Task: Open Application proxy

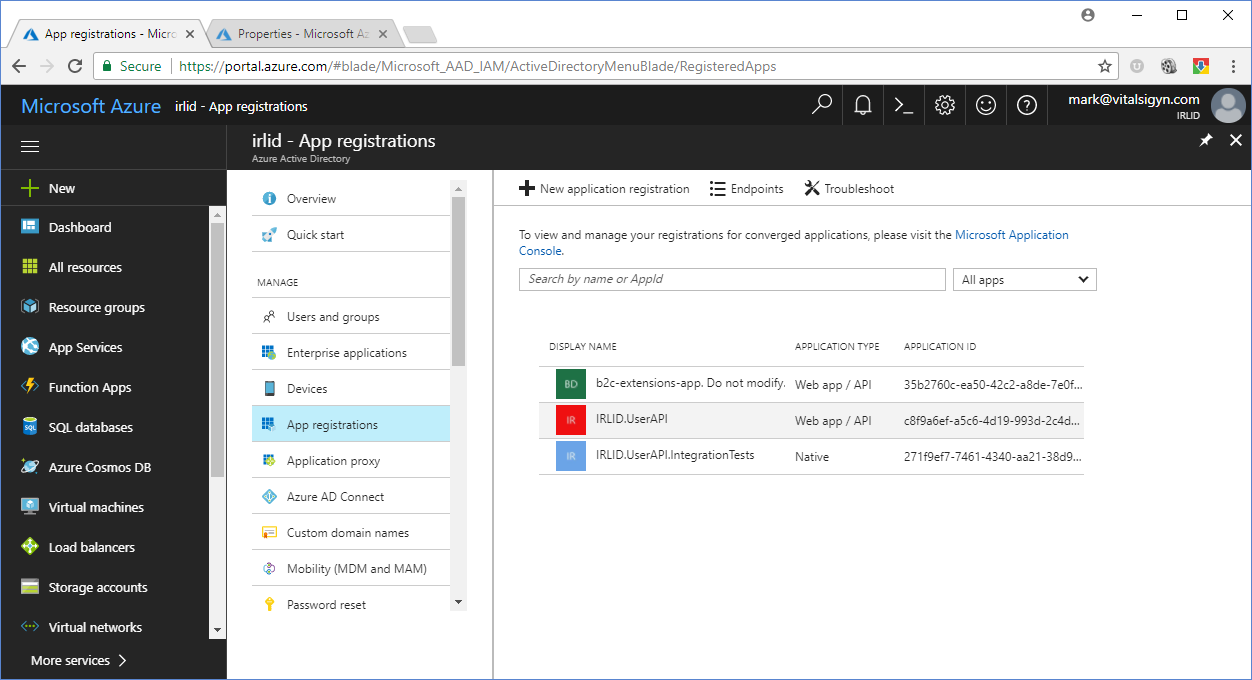Action: [x=351, y=460]
